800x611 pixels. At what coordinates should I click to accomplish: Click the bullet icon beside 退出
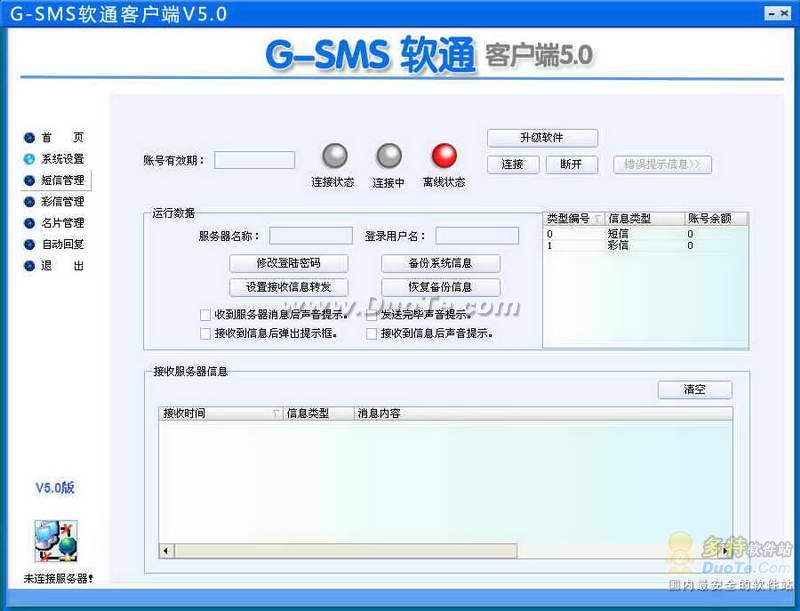tap(29, 266)
